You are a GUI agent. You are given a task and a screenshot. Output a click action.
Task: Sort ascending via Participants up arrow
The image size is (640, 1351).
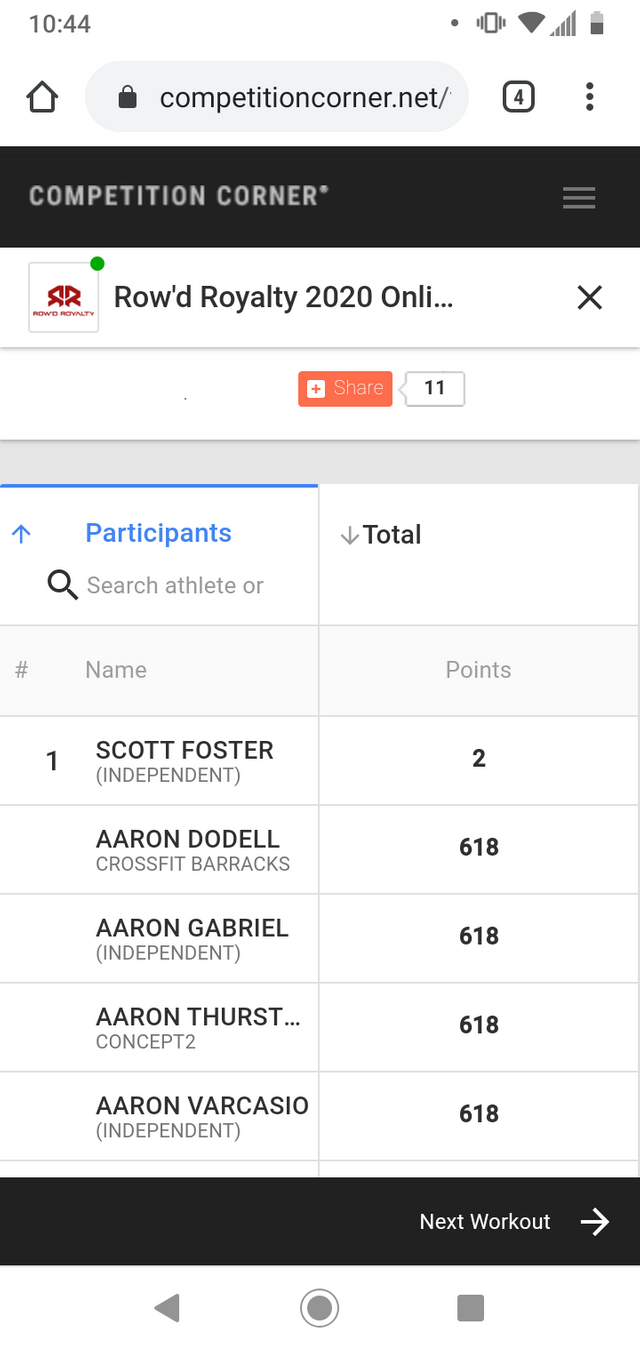click(x=21, y=534)
